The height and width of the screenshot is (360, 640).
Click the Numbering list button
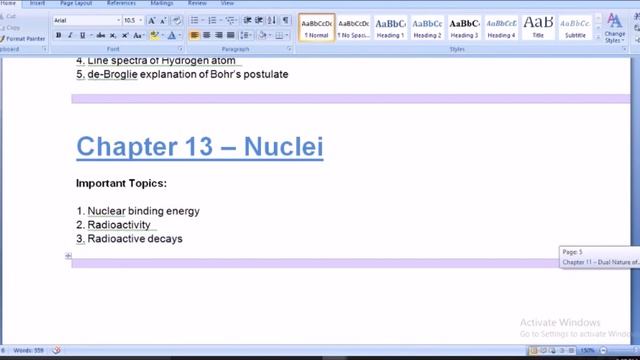pyautogui.click(x=212, y=20)
